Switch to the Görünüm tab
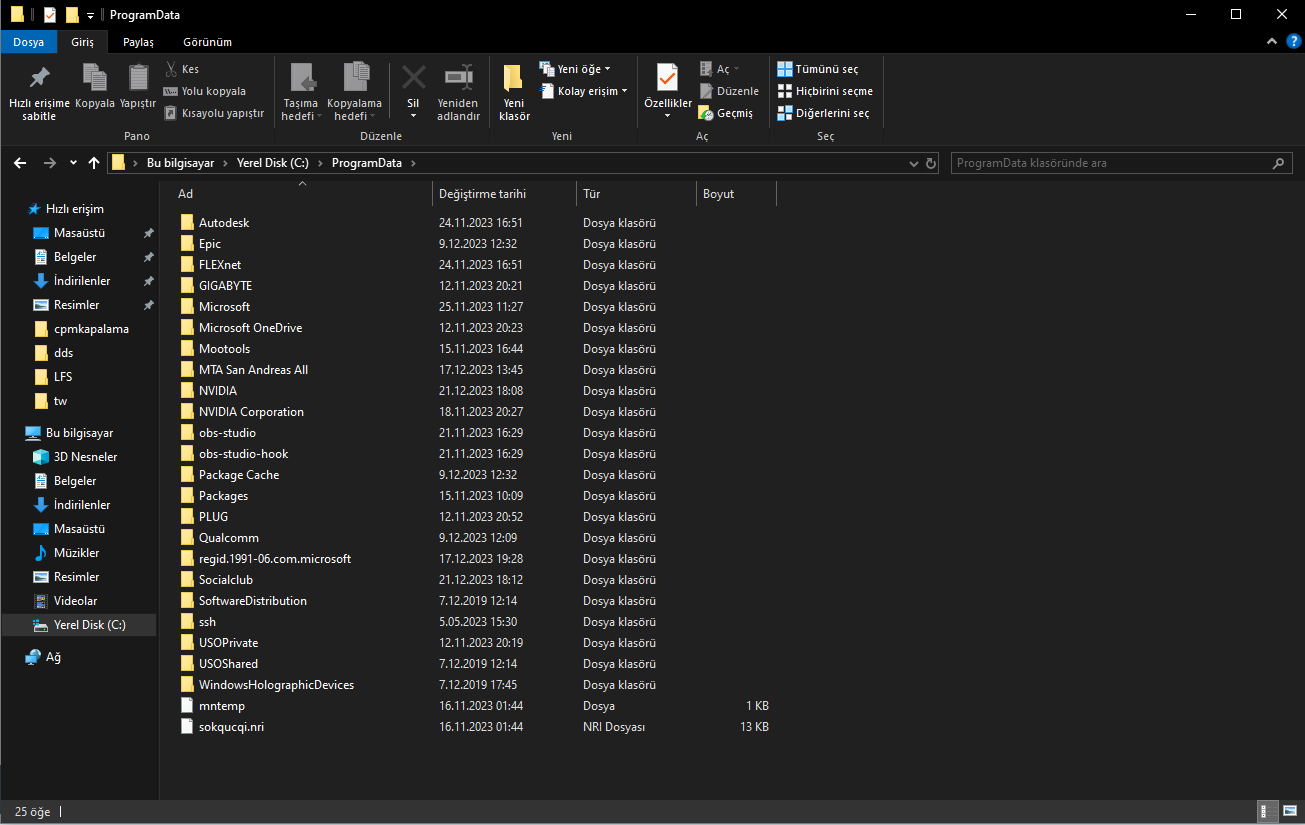Image resolution: width=1305 pixels, height=825 pixels. click(x=207, y=42)
